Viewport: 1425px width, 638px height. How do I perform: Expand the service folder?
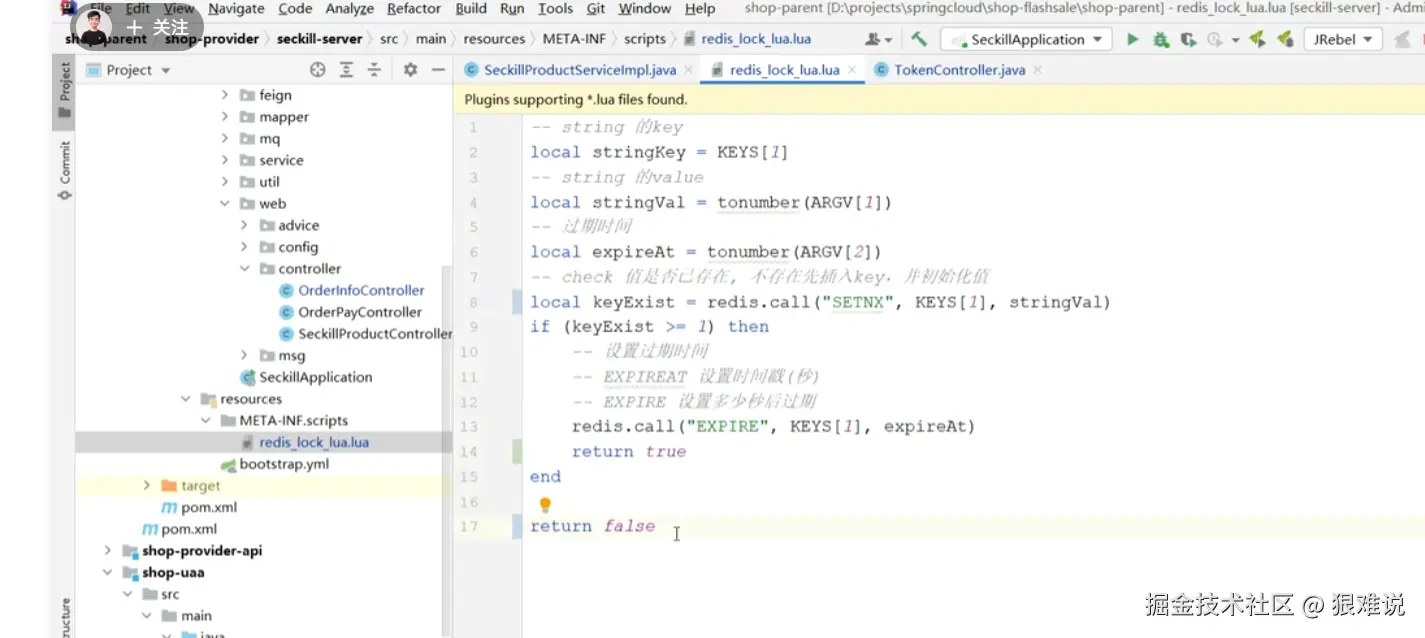tap(225, 160)
